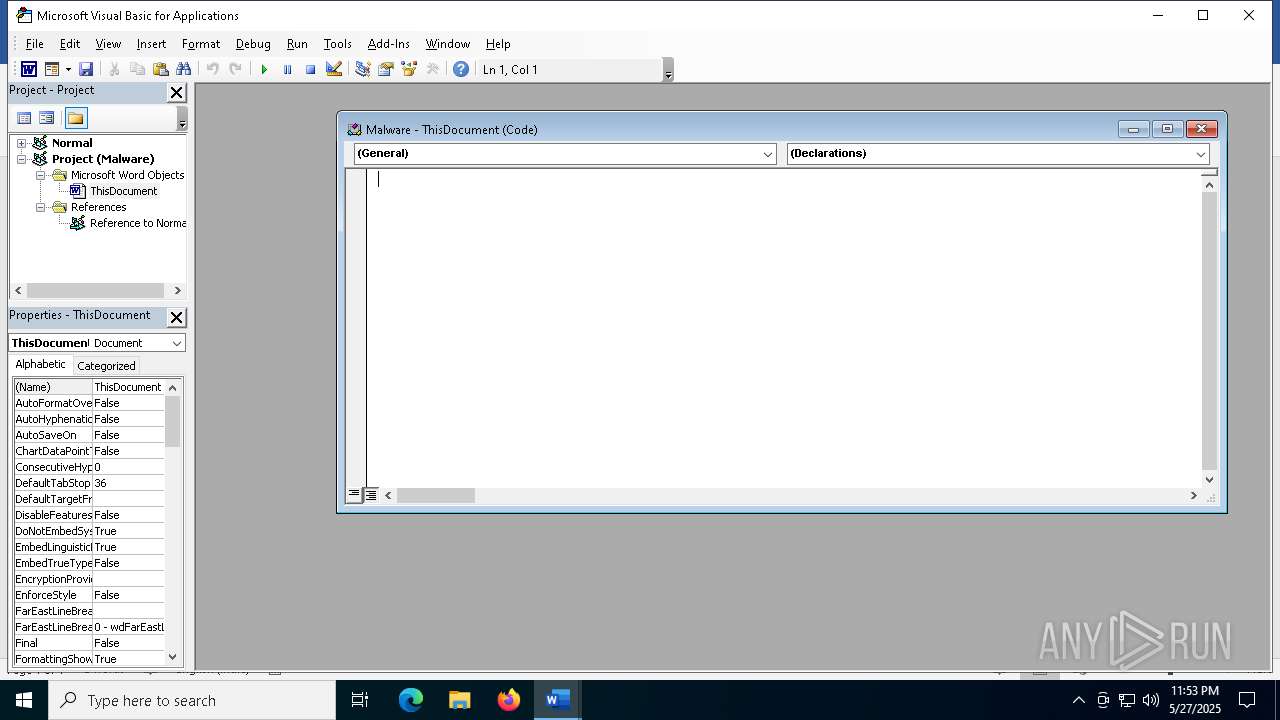Collapse the Project (Malware) node
1280x720 pixels.
pos(21,159)
